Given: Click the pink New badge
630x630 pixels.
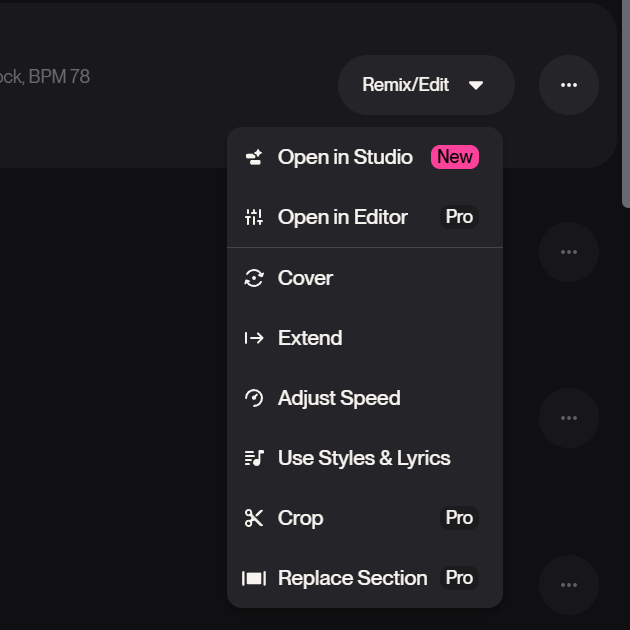Looking at the screenshot, I should point(455,157).
